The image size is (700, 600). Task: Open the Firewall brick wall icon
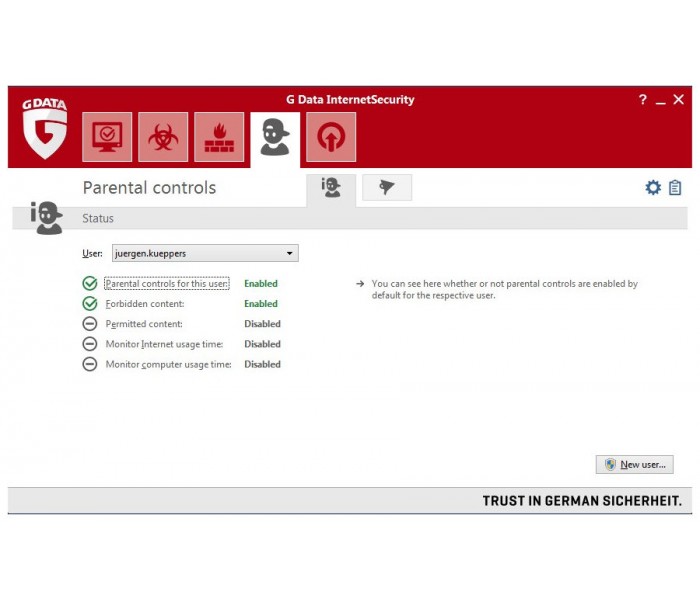pos(219,137)
